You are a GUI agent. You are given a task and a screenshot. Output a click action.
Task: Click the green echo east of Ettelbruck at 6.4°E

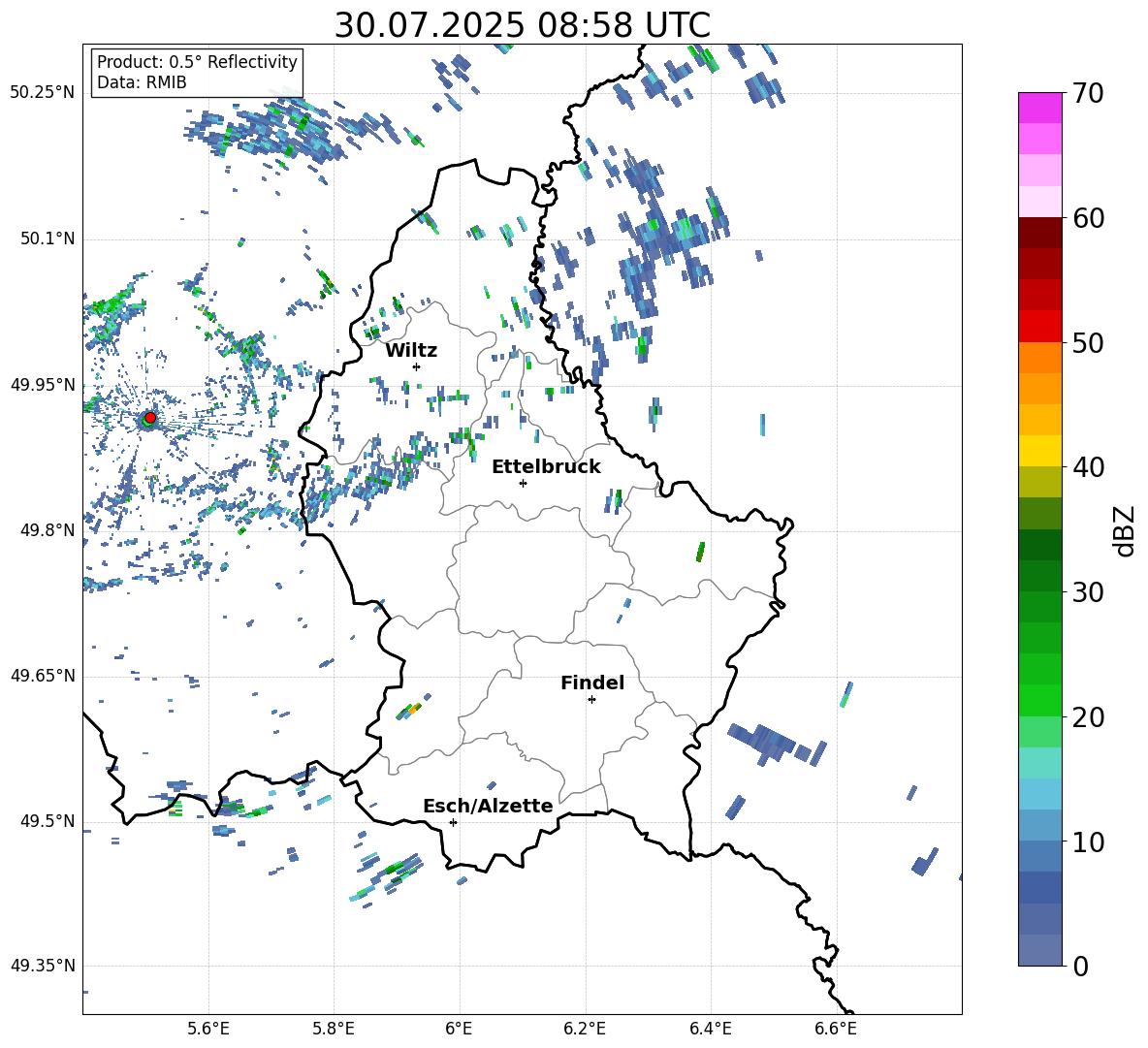point(700,552)
